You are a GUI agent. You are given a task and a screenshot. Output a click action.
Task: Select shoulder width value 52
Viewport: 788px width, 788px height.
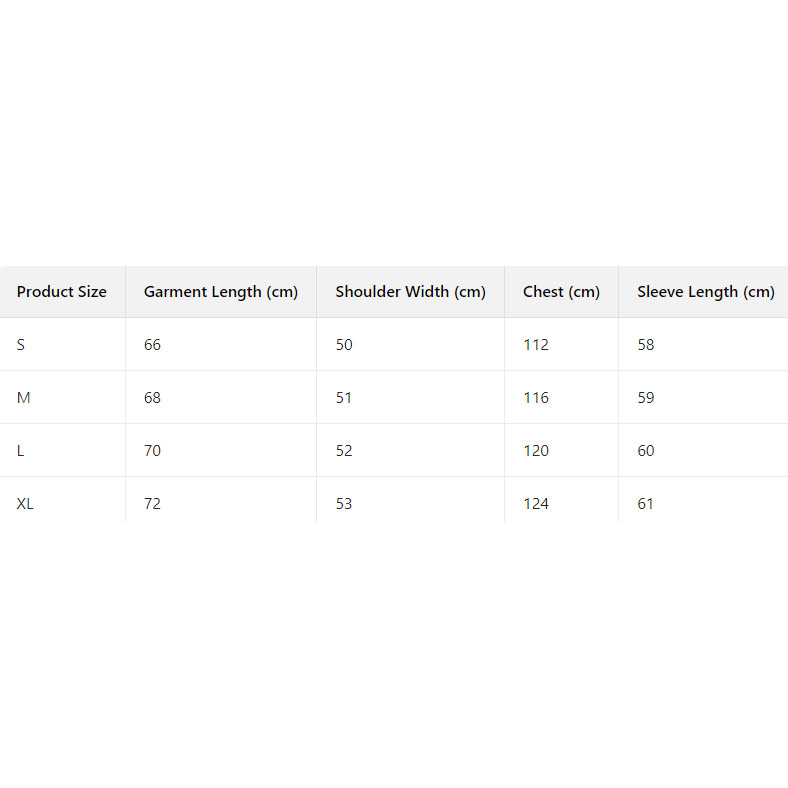(344, 451)
